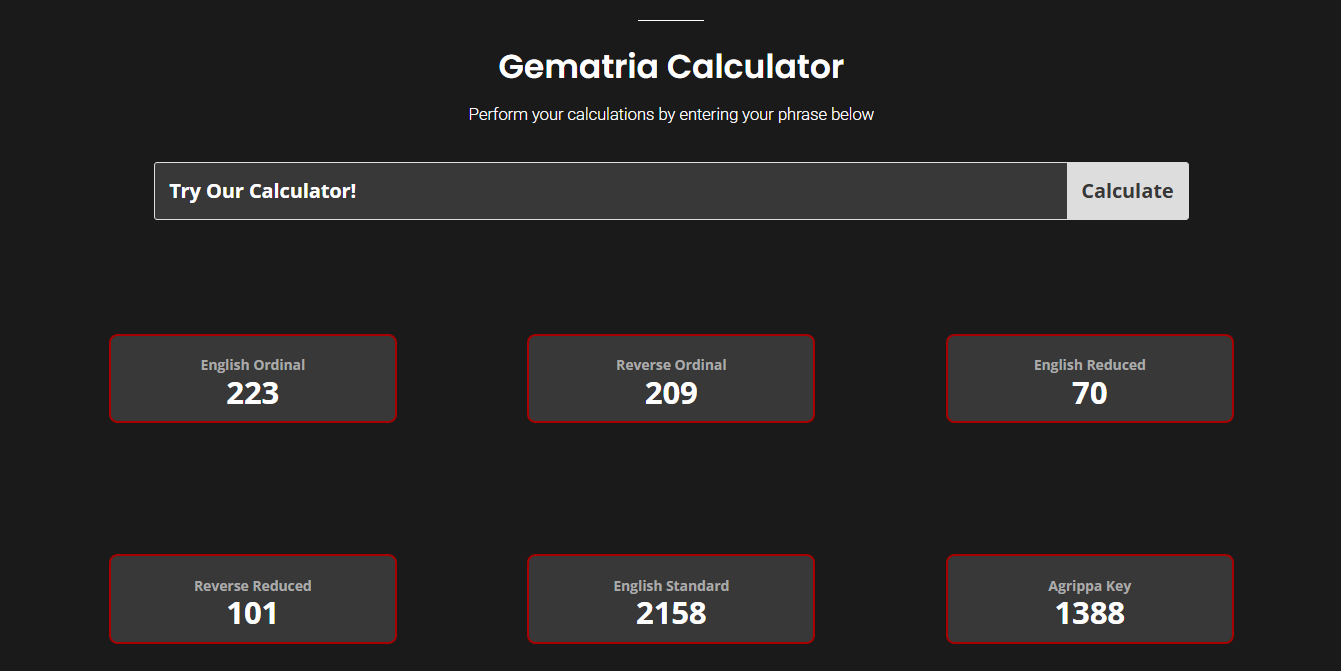Select the 101 result value

253,613
